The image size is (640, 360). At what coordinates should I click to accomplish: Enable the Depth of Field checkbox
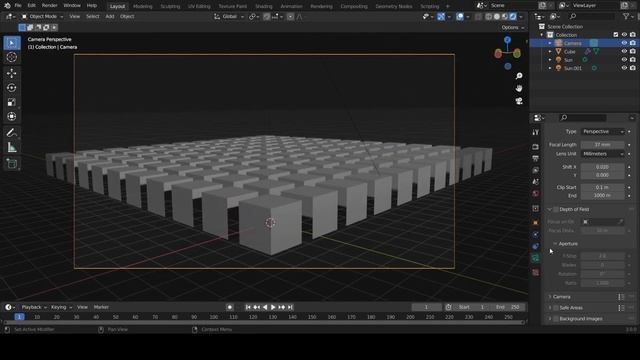(556, 209)
